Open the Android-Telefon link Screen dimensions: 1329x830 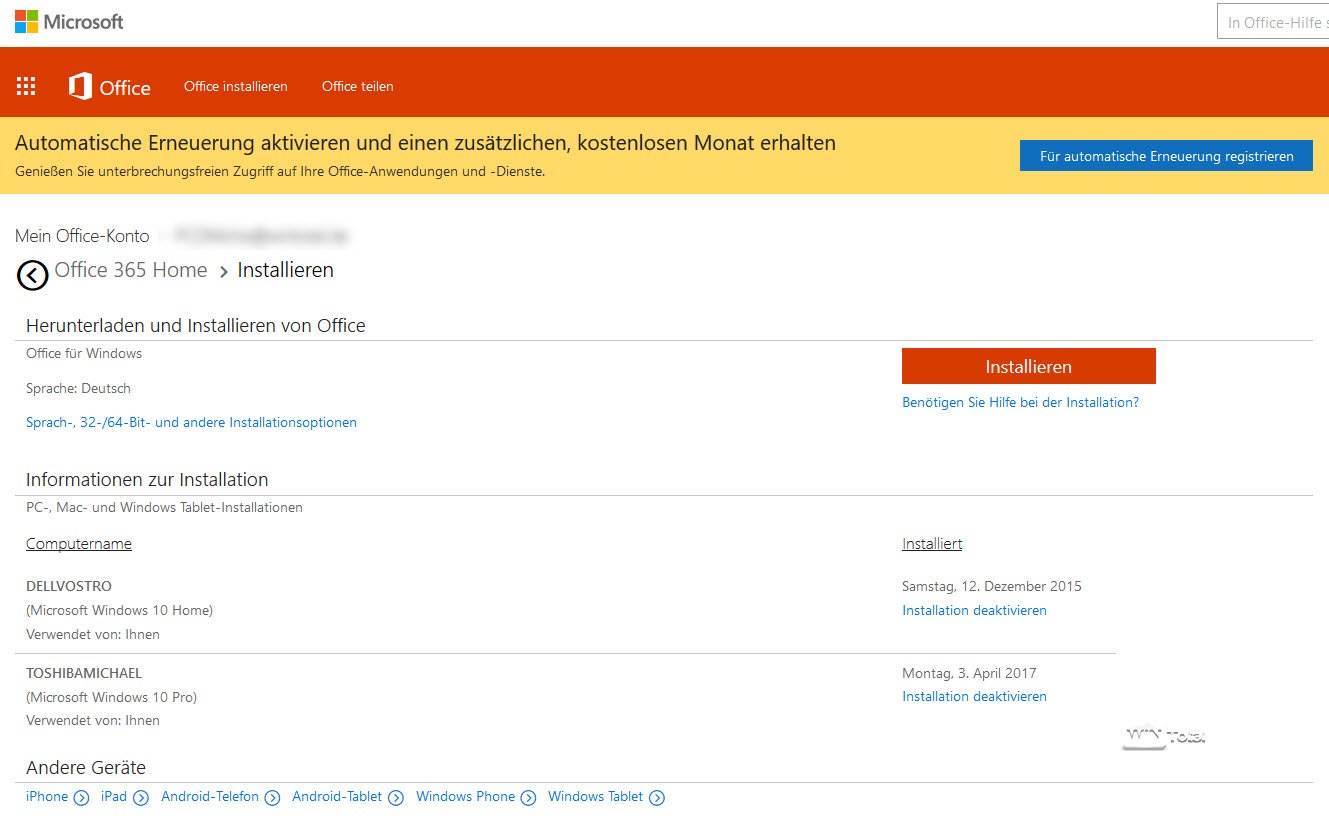(210, 797)
